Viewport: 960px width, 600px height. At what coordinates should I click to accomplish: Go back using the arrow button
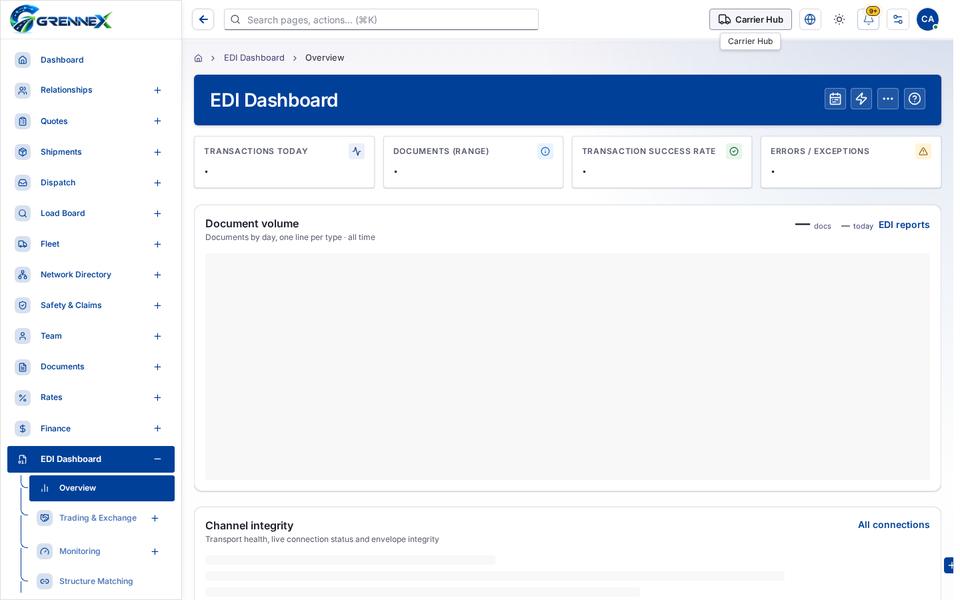pyautogui.click(x=203, y=20)
